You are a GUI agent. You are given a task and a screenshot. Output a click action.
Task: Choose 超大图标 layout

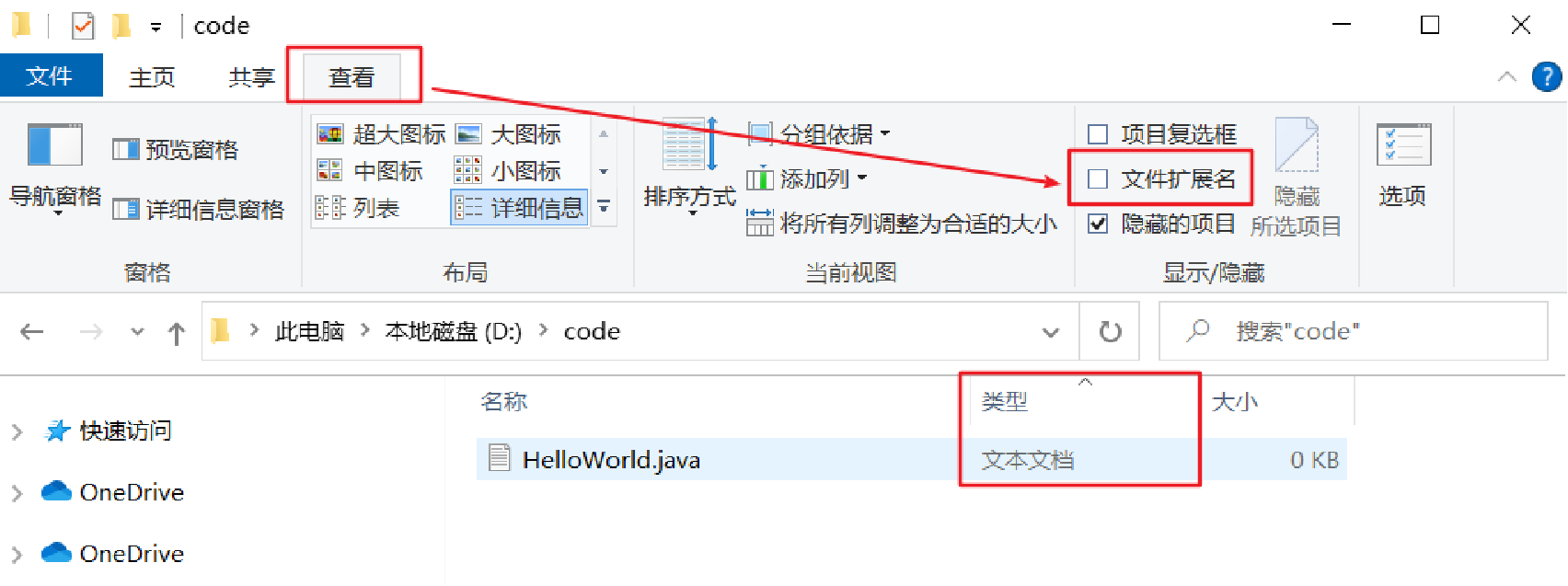tap(381, 134)
